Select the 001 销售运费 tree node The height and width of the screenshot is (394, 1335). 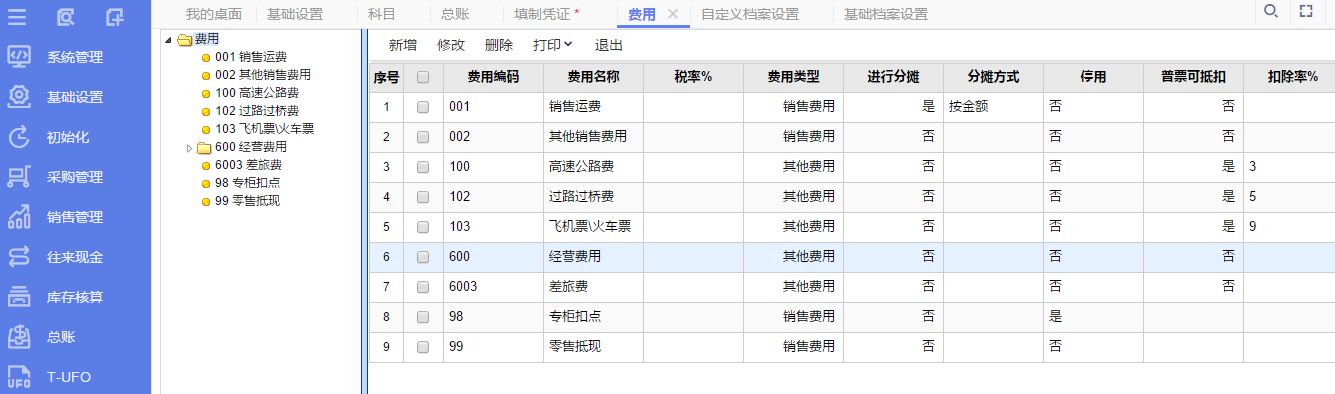[251, 57]
